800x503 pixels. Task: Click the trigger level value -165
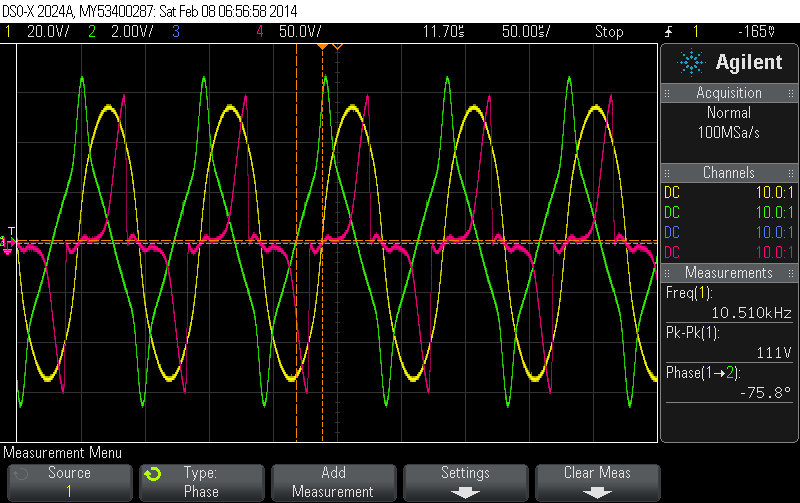pos(757,32)
